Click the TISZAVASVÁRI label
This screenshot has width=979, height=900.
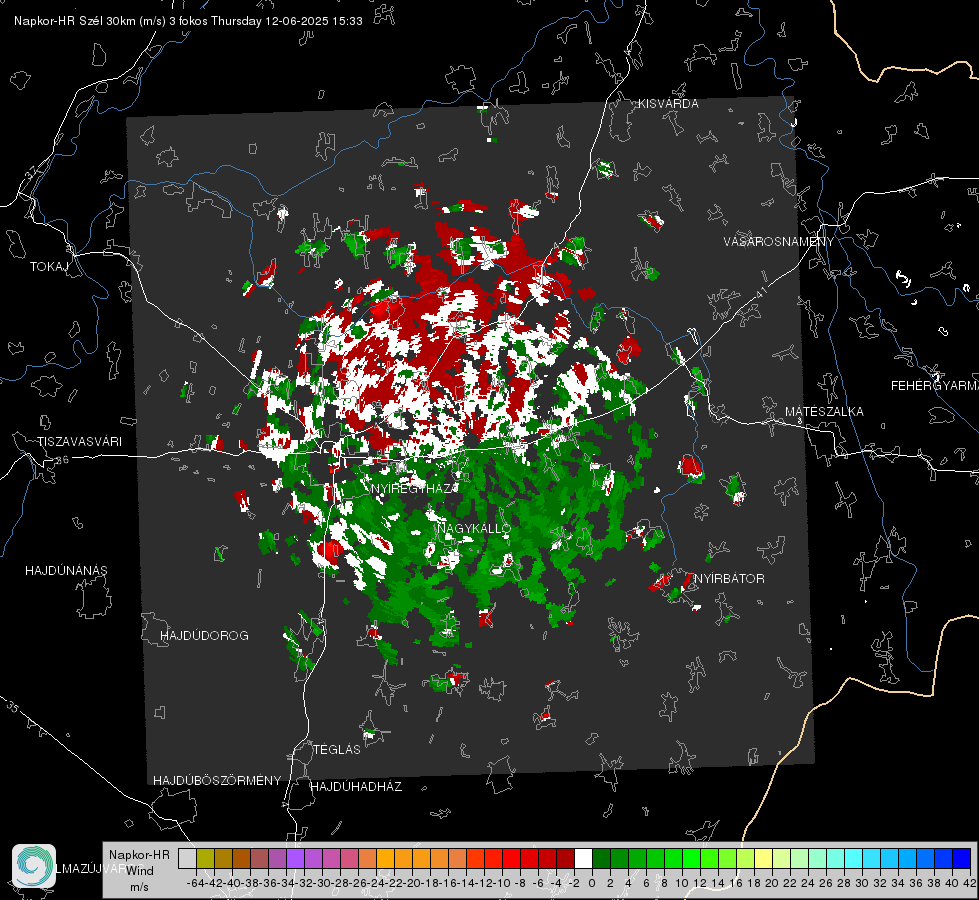point(79,442)
